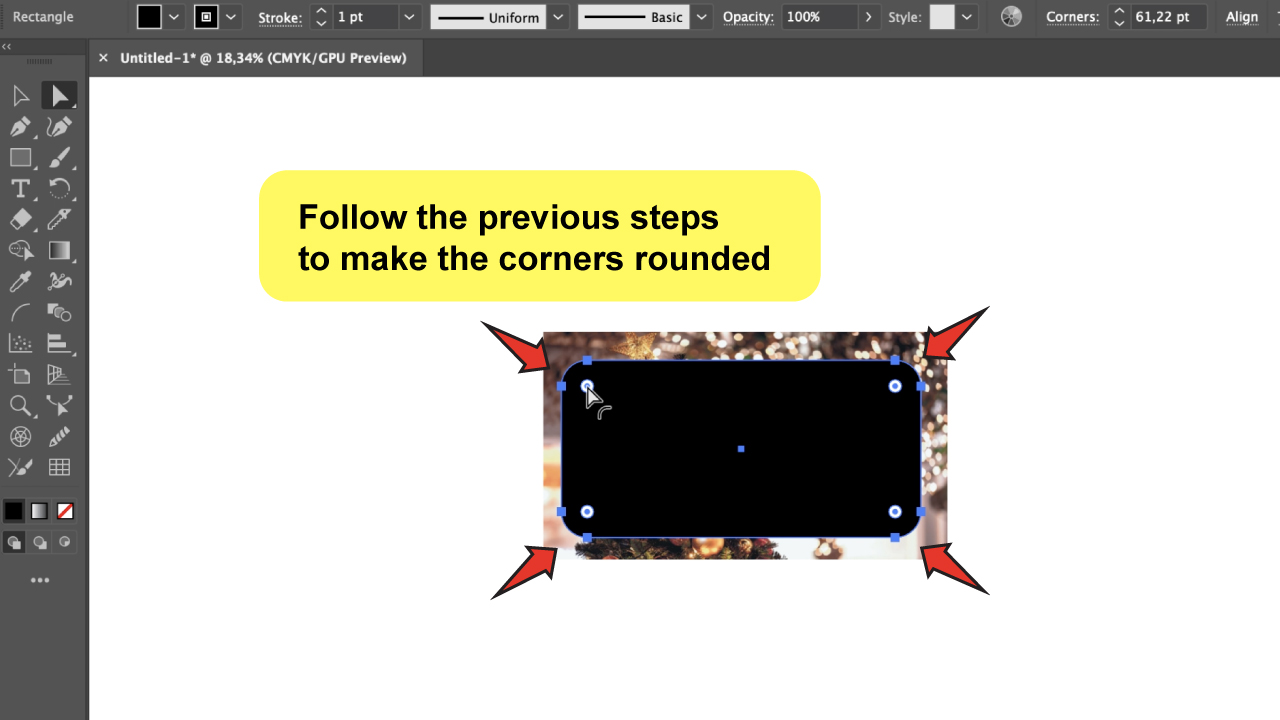Choose the Artboard tool
Viewport: 1280px width, 720px height.
pos(20,375)
